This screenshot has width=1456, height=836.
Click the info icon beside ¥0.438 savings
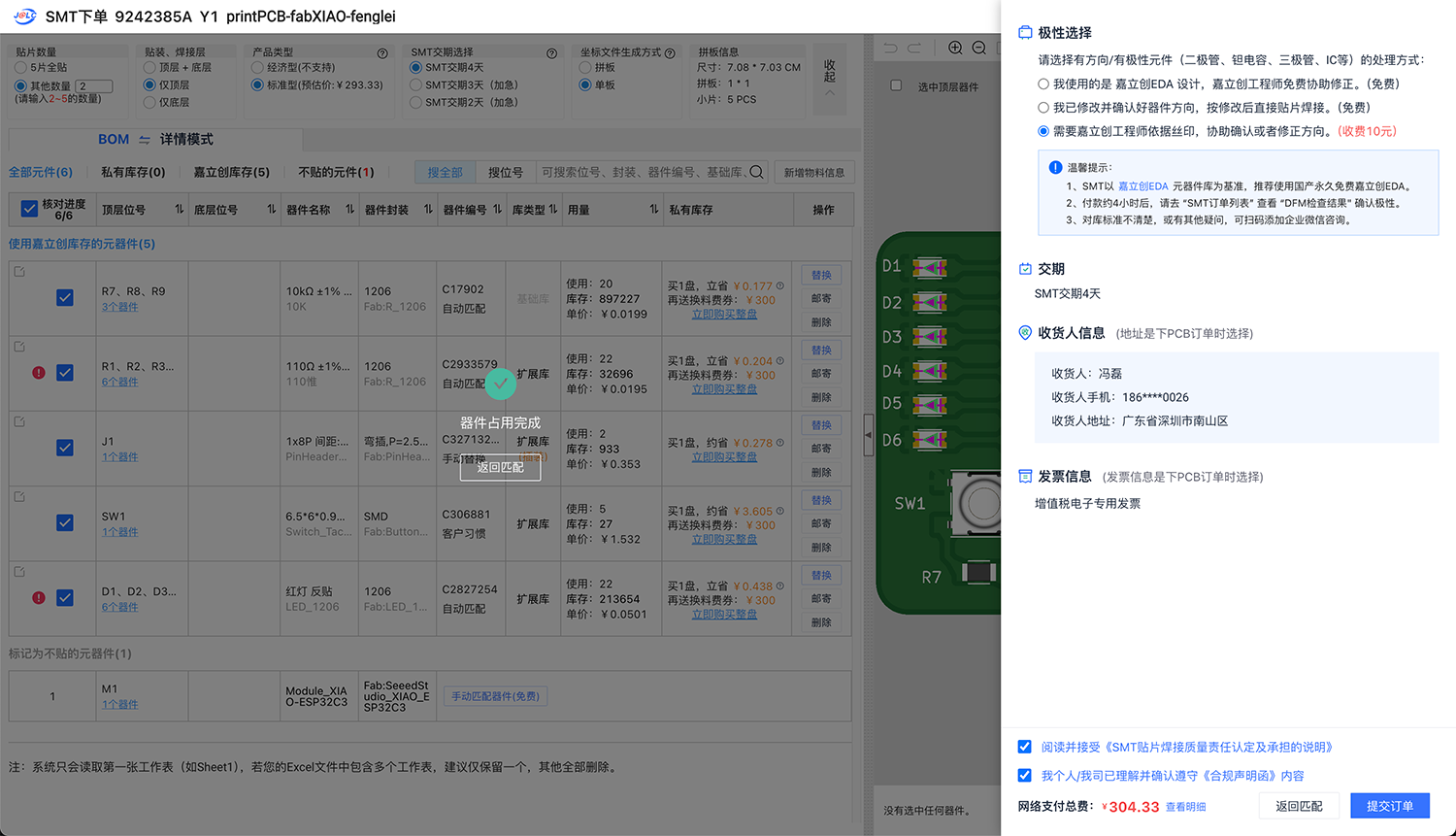[x=780, y=585]
